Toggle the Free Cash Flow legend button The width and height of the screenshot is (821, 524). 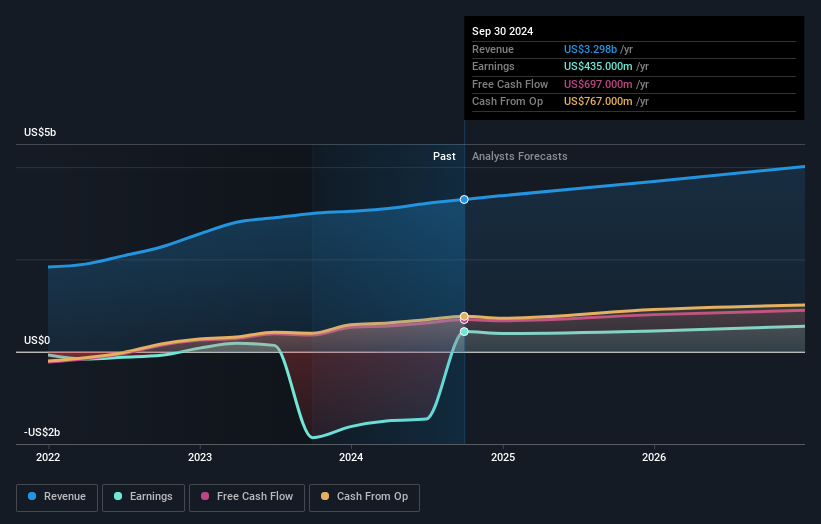pos(247,497)
